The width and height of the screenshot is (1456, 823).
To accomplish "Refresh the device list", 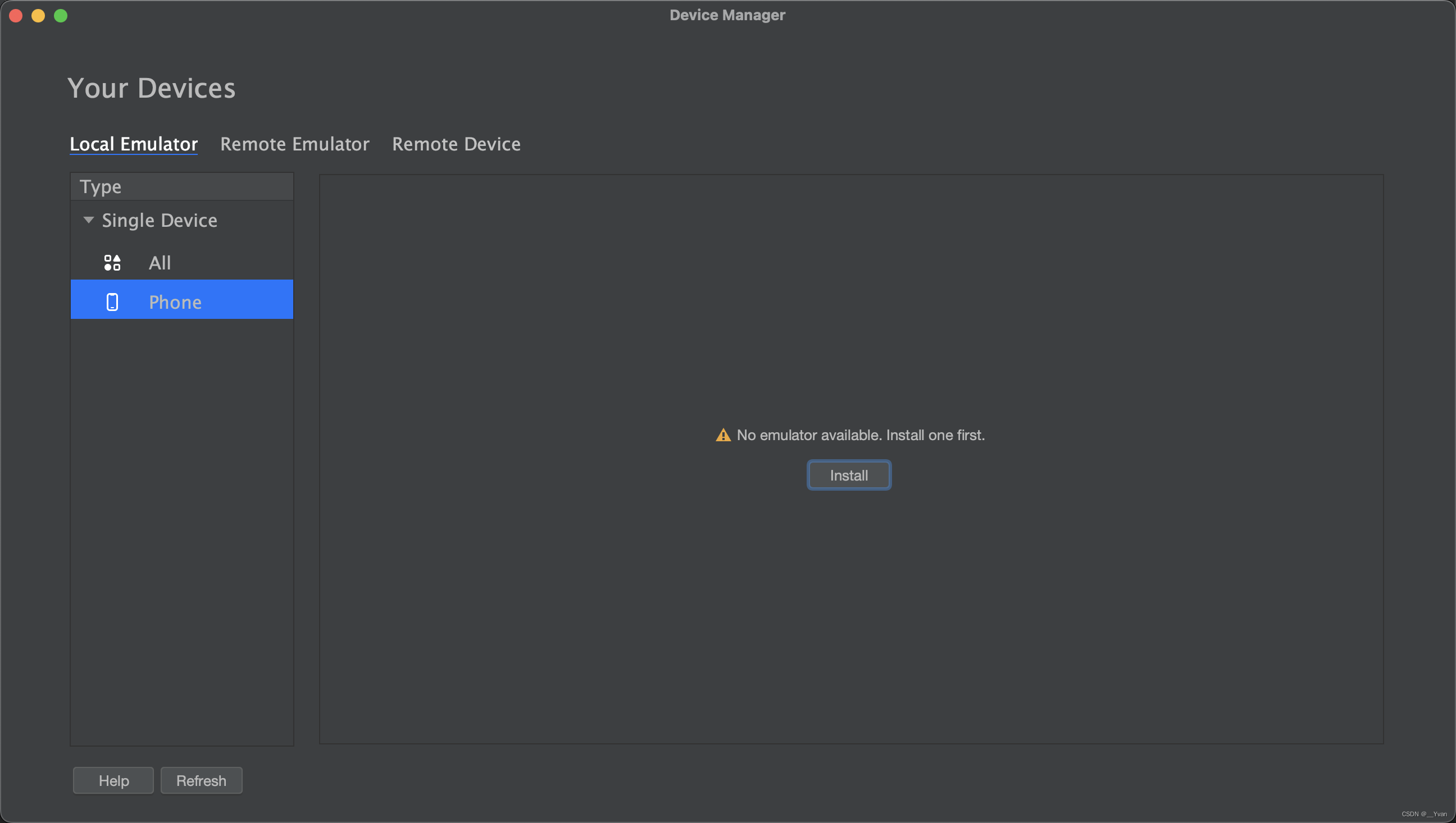I will (x=201, y=780).
